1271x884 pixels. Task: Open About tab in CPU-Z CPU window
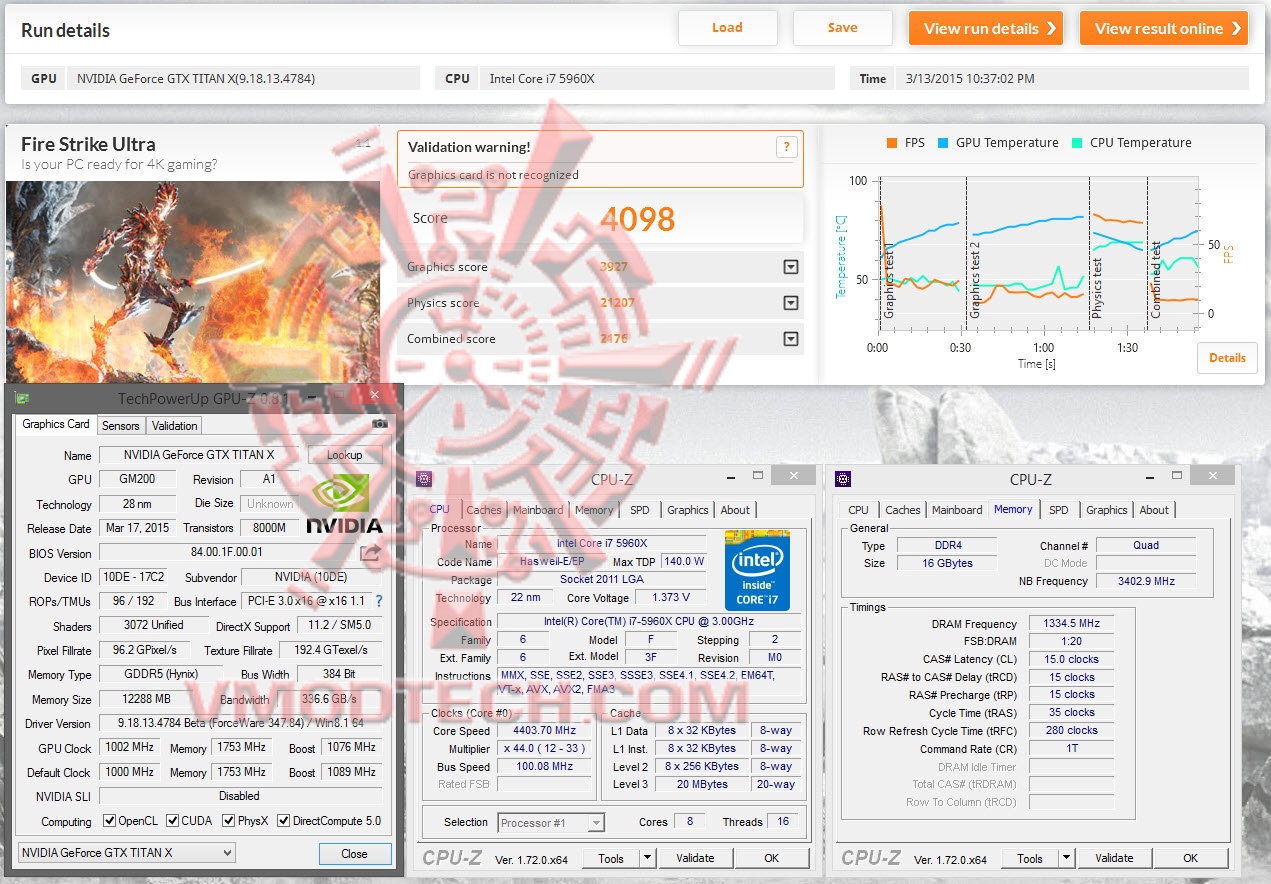pyautogui.click(x=735, y=510)
